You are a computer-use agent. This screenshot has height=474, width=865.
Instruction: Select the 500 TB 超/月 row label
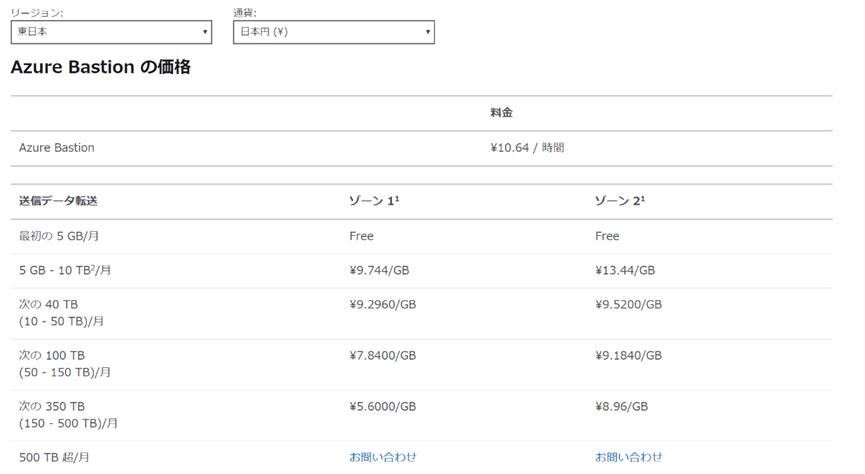click(54, 457)
